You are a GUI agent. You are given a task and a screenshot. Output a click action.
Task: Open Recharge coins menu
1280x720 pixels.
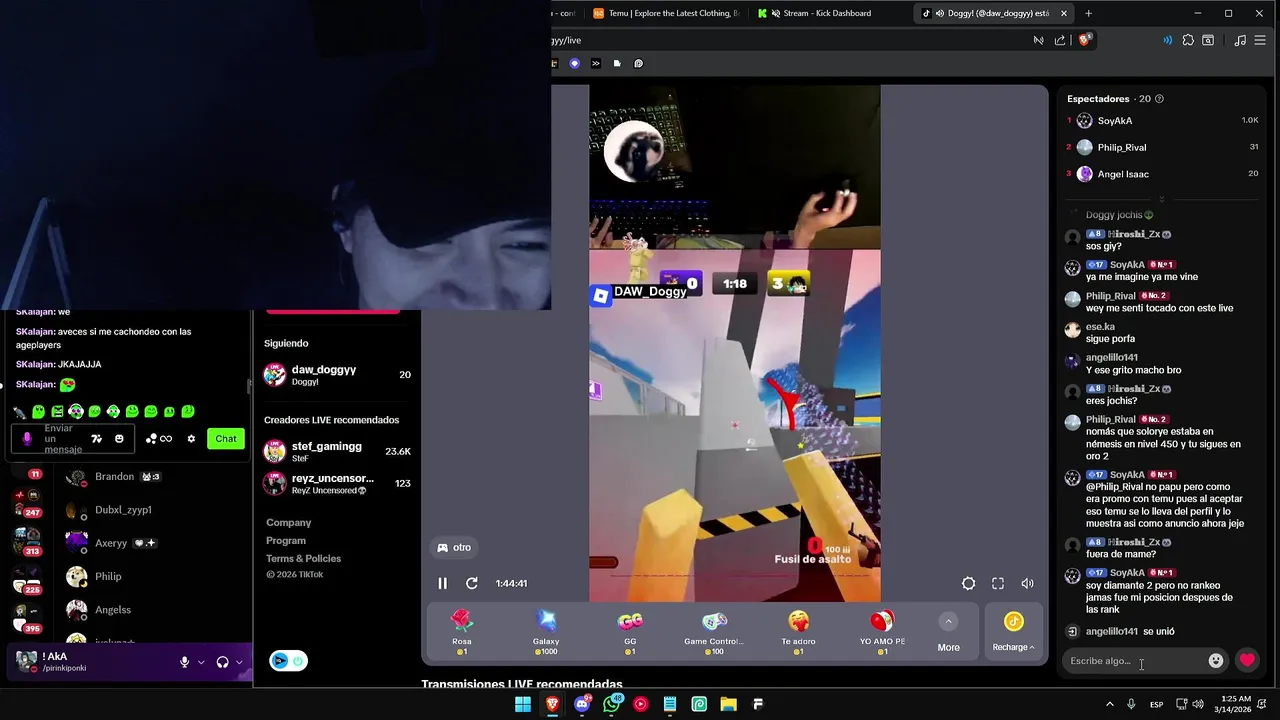point(1013,633)
